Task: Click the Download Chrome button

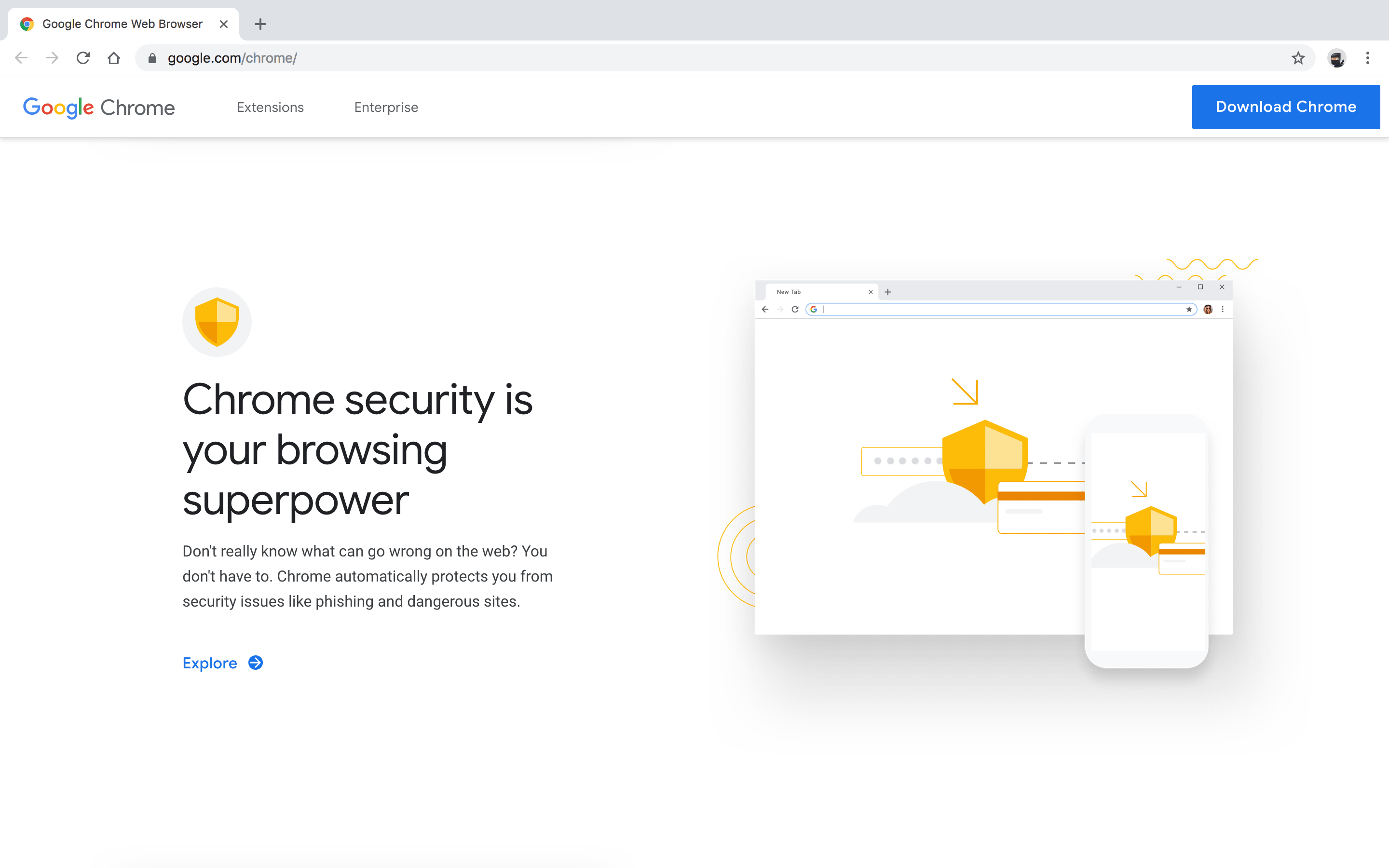Action: click(1286, 107)
